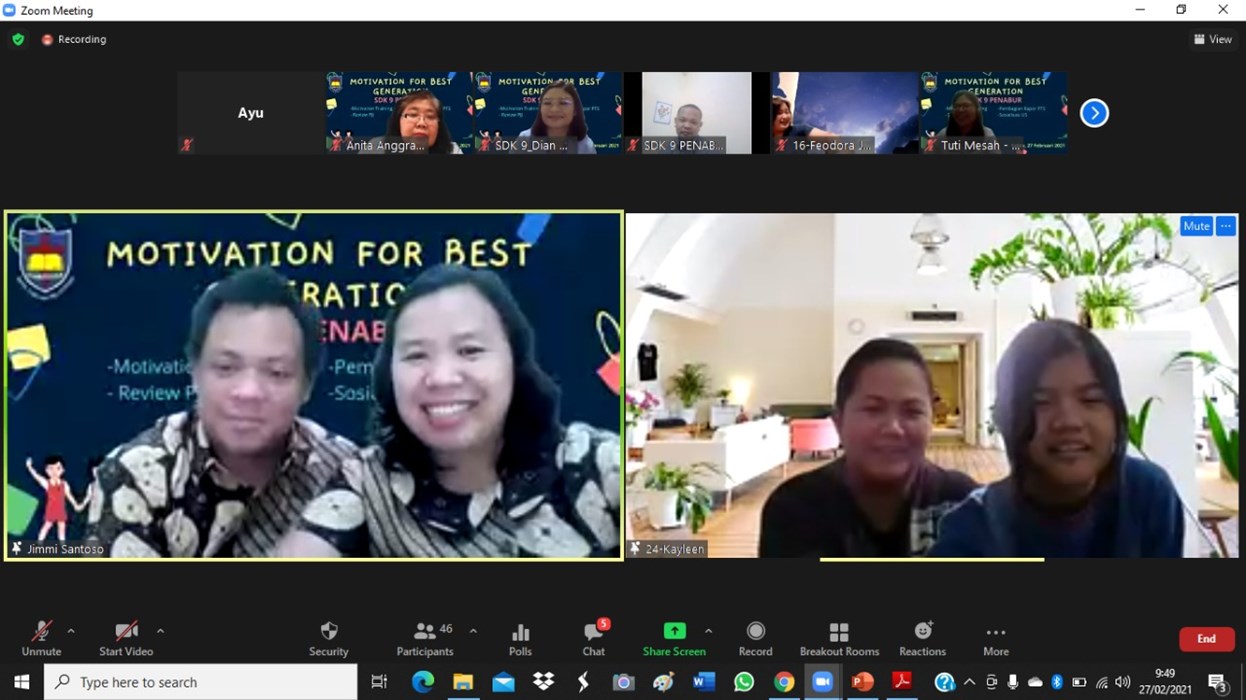1246x700 pixels.
Task: Select Tuti Mesah video thumbnail
Action: pos(994,113)
